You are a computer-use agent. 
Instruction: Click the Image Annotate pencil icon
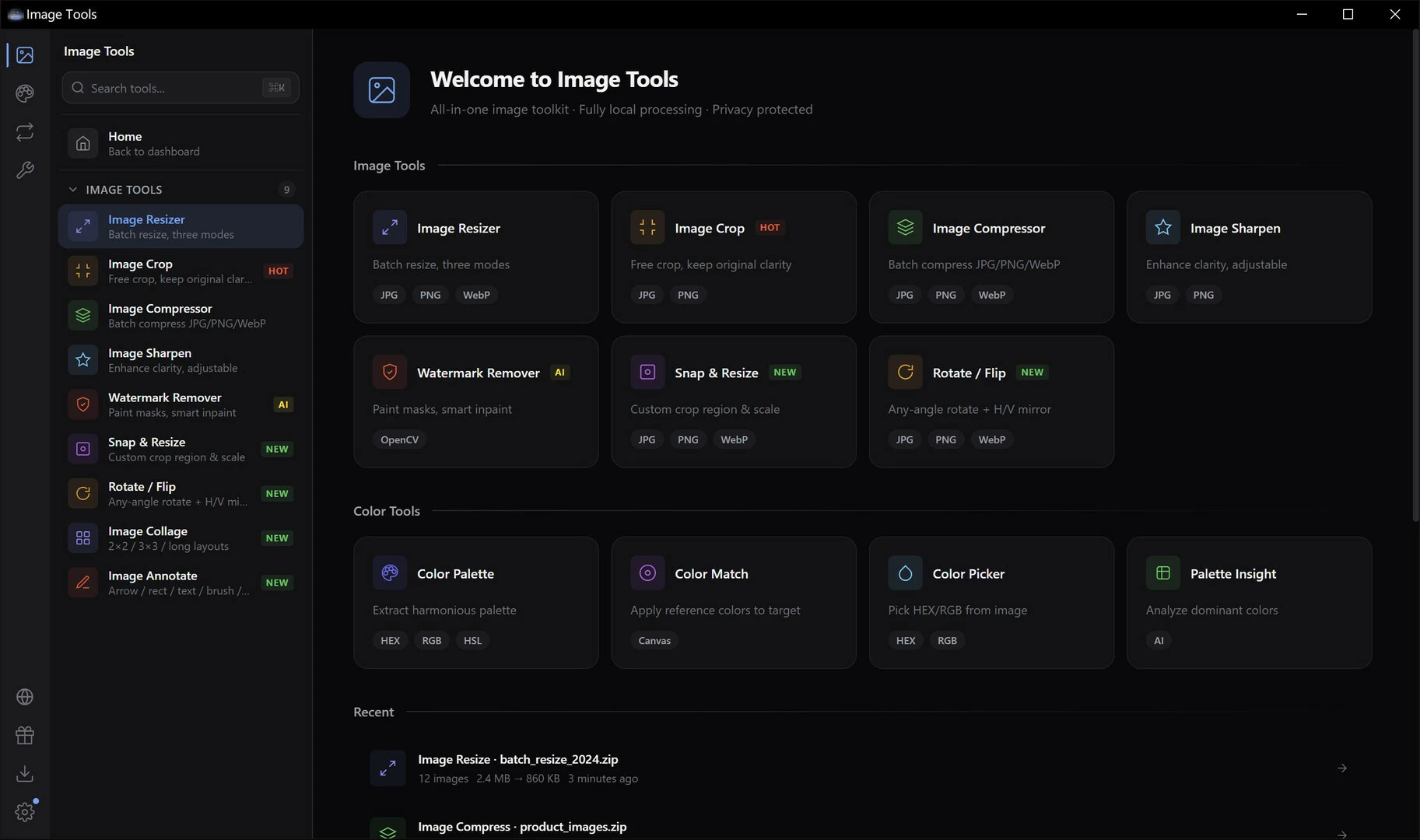pyautogui.click(x=83, y=583)
